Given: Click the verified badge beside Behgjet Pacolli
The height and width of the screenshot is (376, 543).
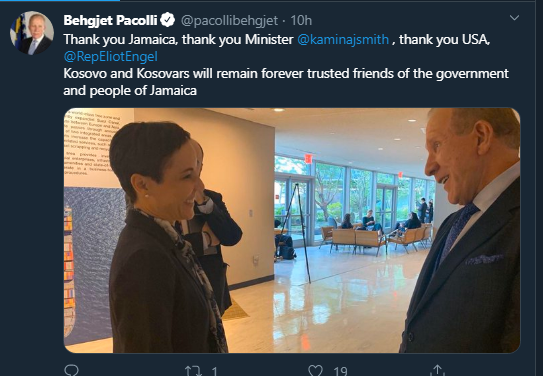Looking at the screenshot, I should coord(168,20).
